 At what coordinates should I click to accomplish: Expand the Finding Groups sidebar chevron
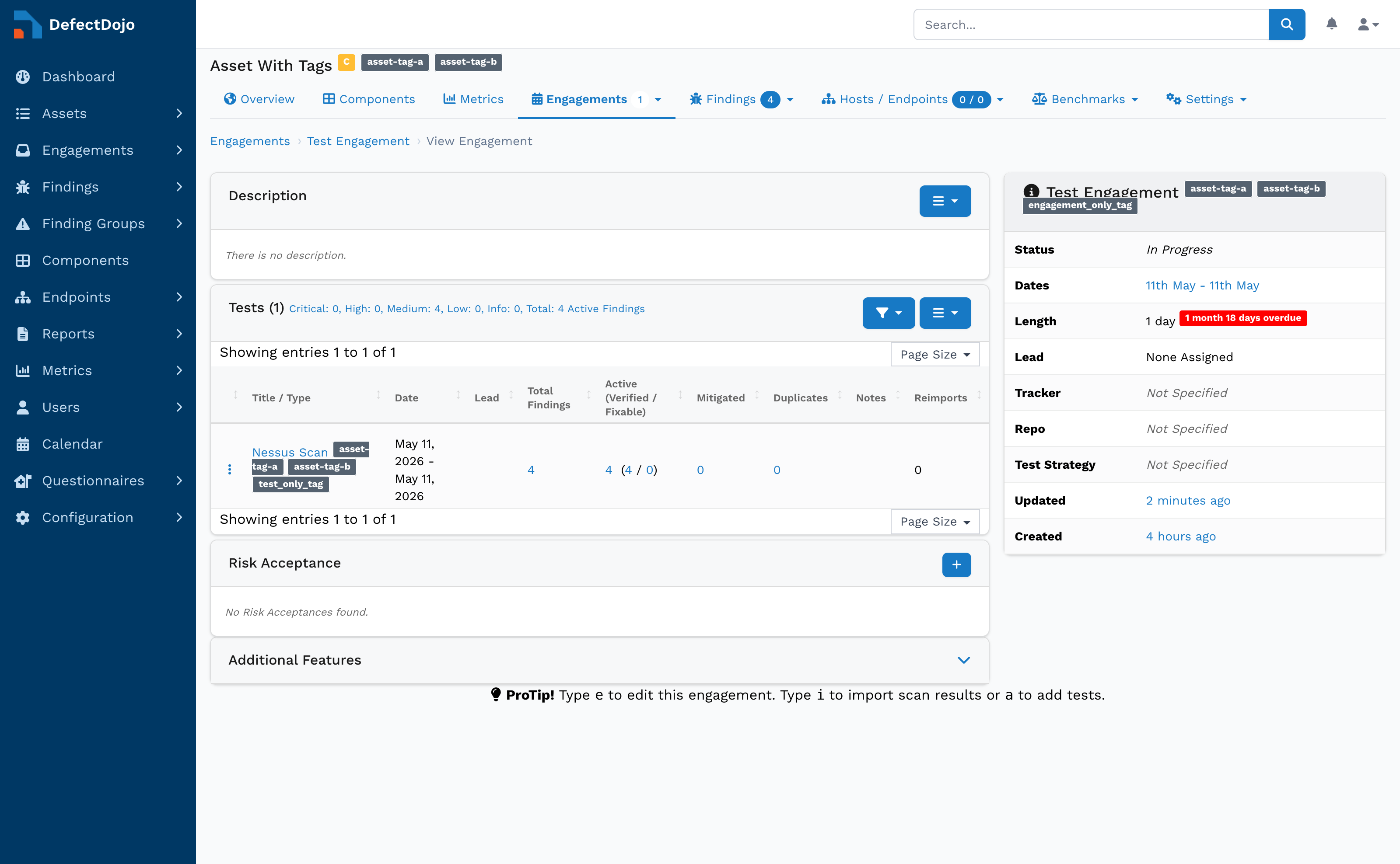pyautogui.click(x=179, y=223)
